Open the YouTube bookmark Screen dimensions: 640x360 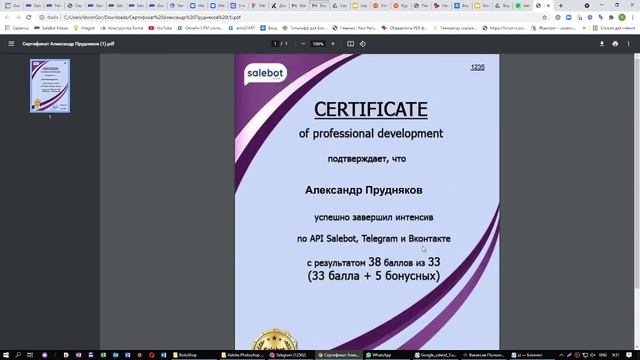[x=160, y=28]
